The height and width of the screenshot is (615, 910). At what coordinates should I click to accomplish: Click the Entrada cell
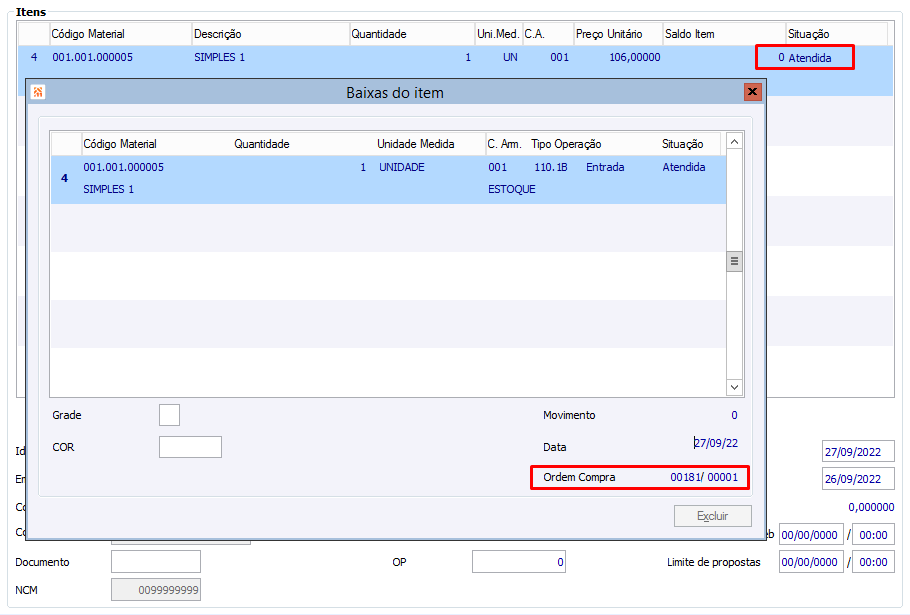tap(605, 167)
